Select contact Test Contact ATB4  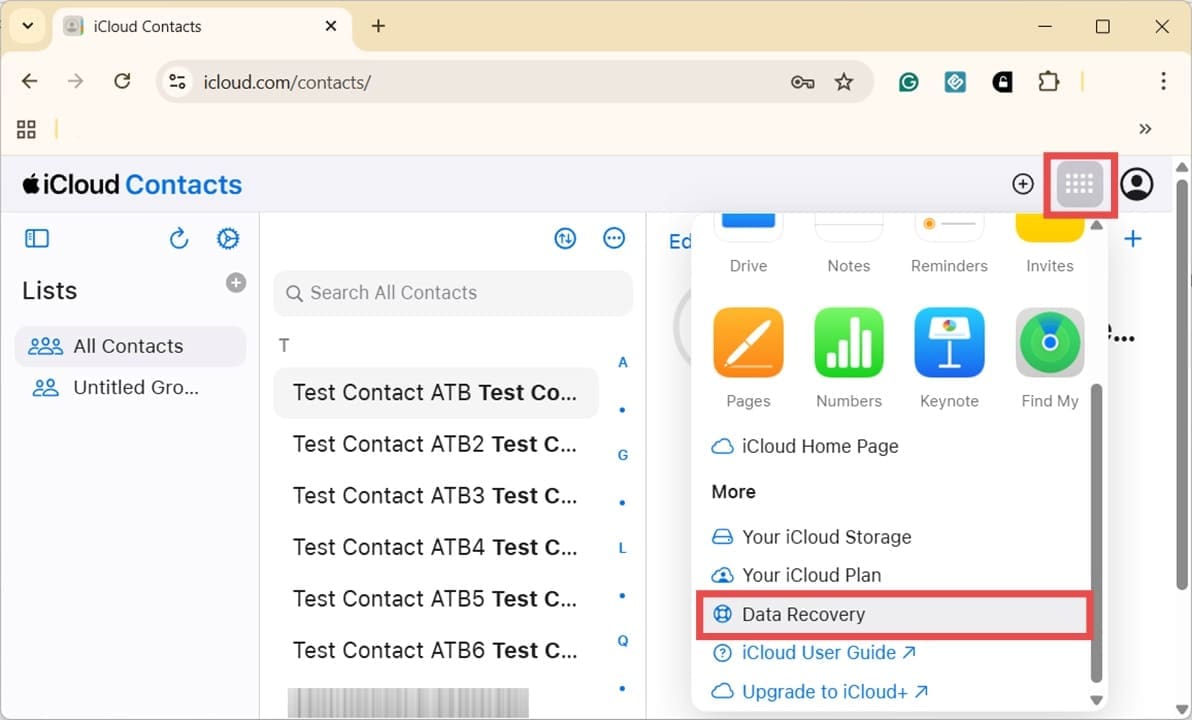click(x=436, y=547)
